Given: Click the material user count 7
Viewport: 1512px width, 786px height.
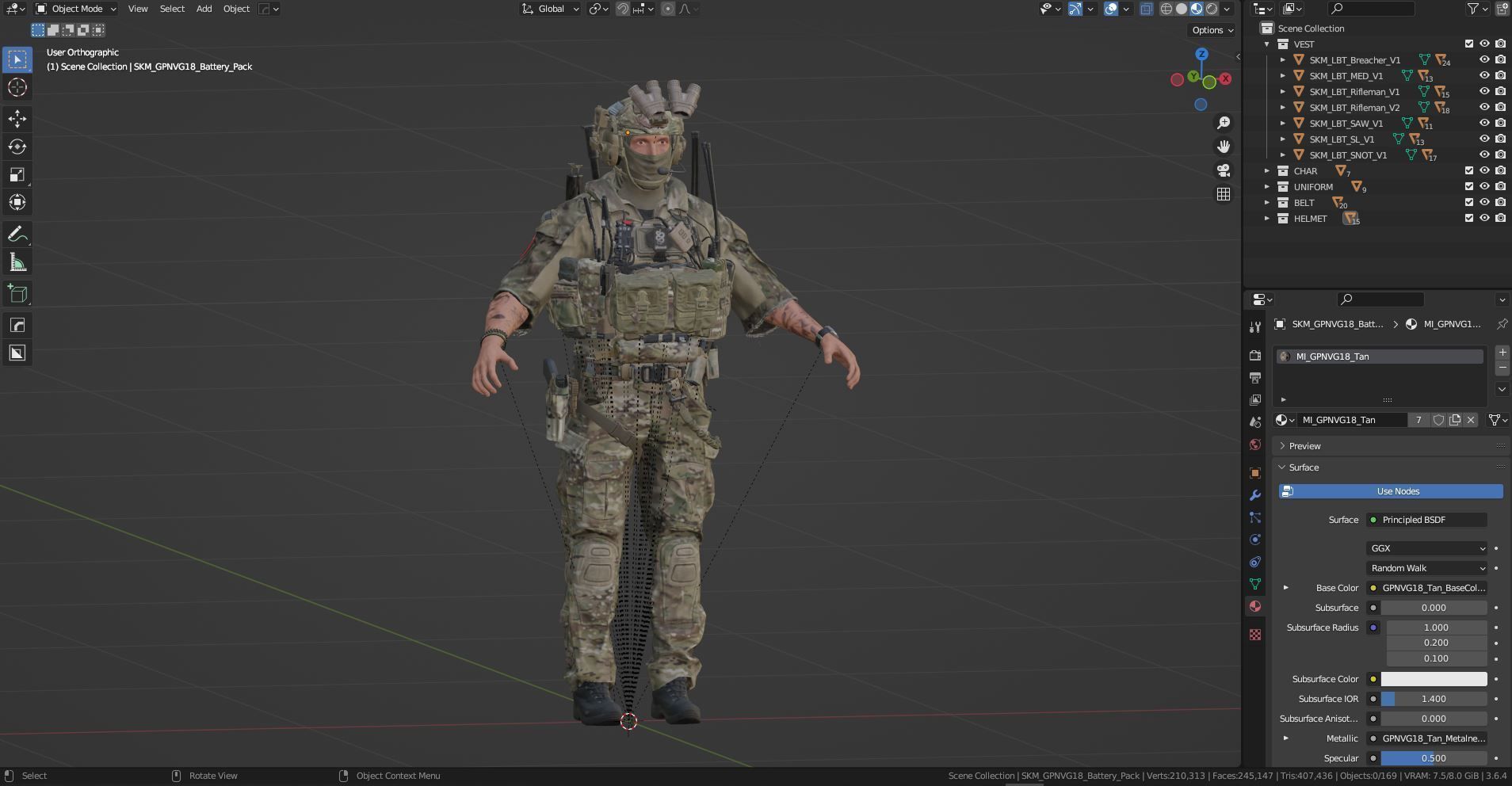Looking at the screenshot, I should coord(1418,420).
